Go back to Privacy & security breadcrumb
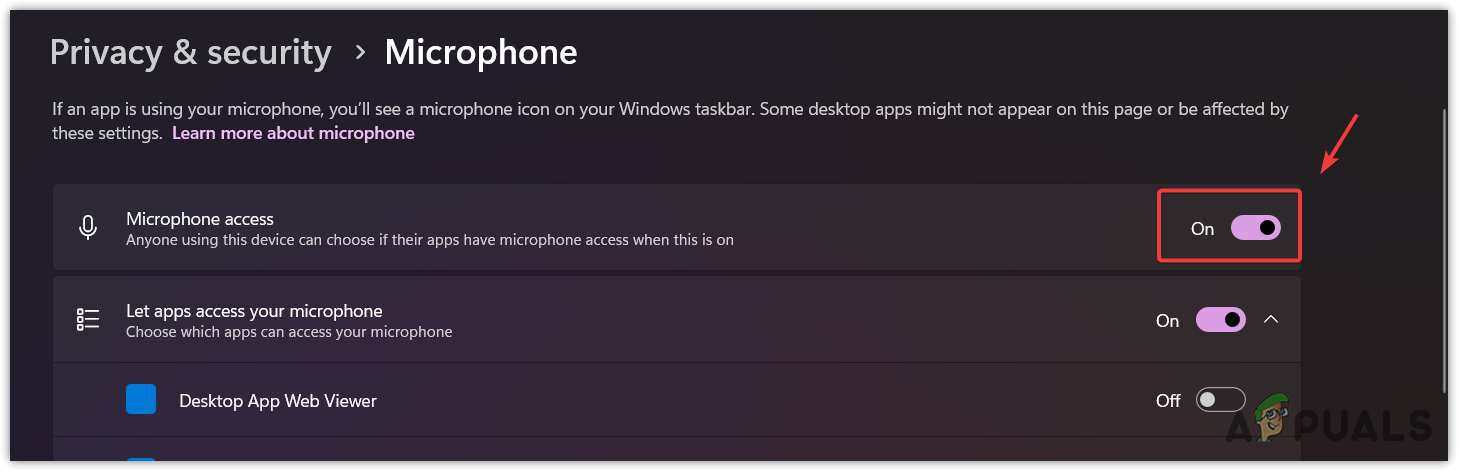 click(x=190, y=53)
